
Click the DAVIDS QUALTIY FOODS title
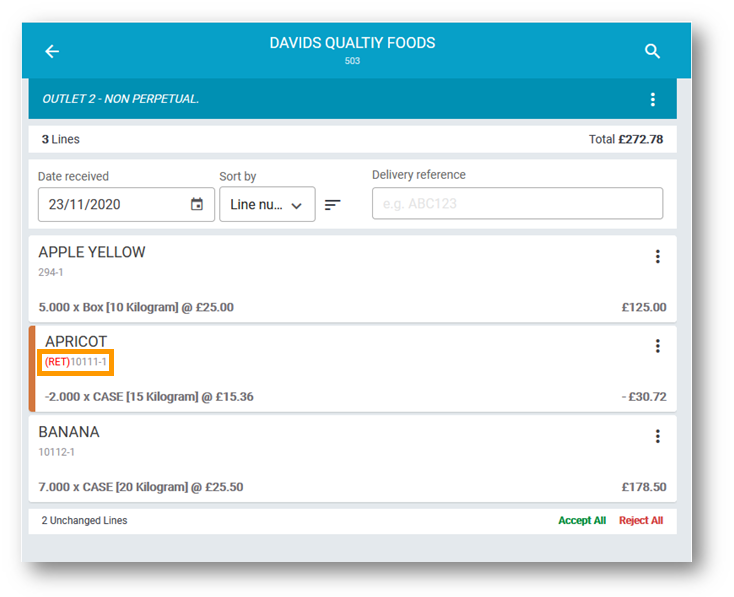[x=352, y=43]
